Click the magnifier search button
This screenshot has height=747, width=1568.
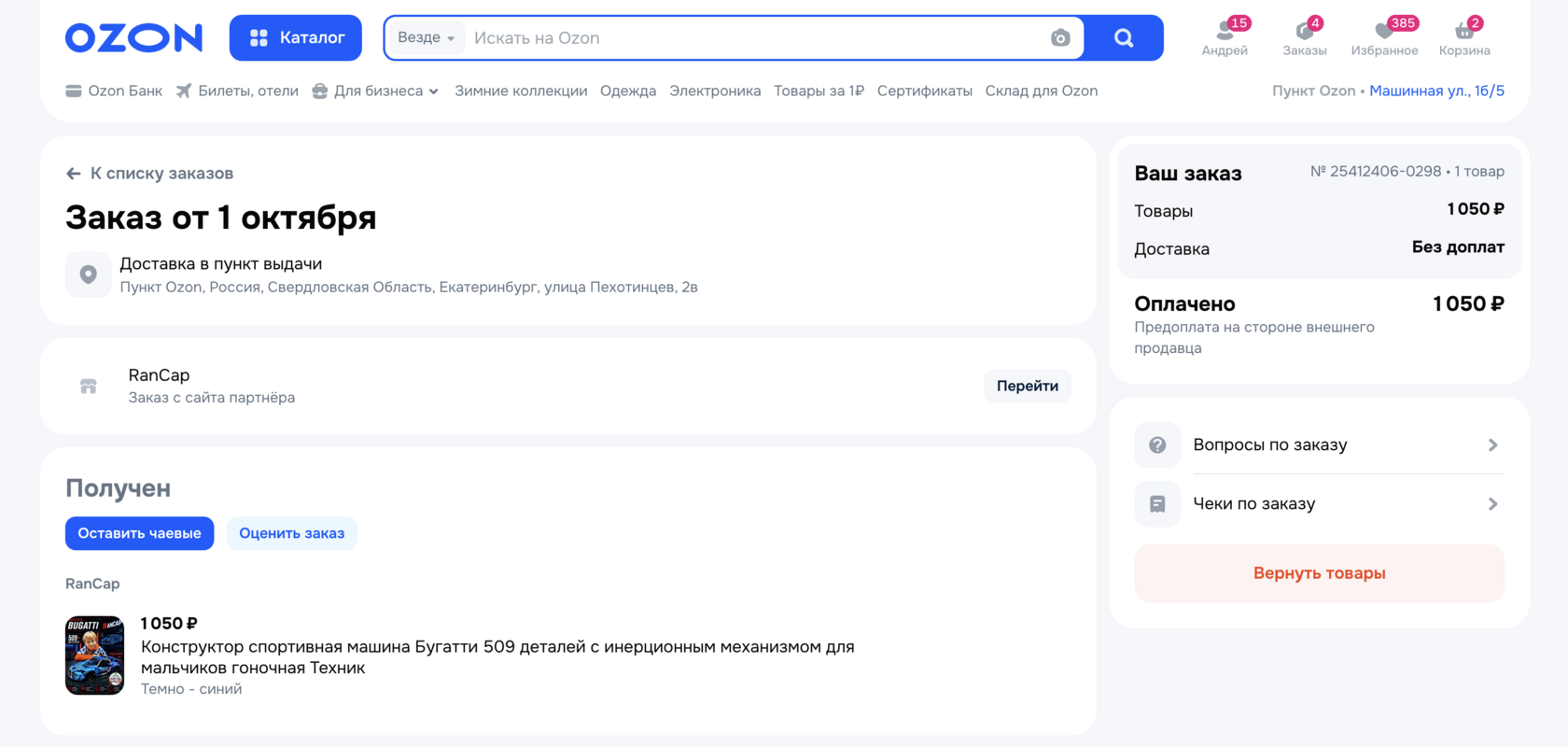click(x=1124, y=38)
